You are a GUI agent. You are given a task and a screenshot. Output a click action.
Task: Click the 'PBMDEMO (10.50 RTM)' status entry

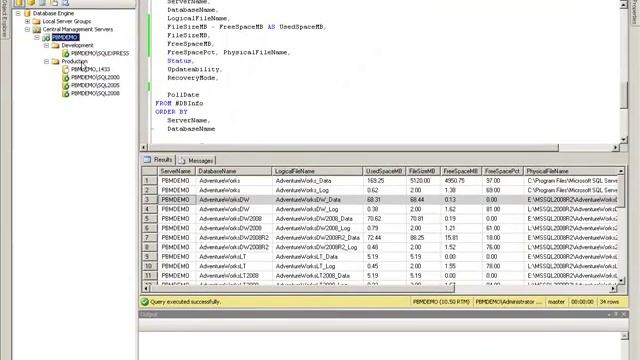pyautogui.click(x=441, y=302)
